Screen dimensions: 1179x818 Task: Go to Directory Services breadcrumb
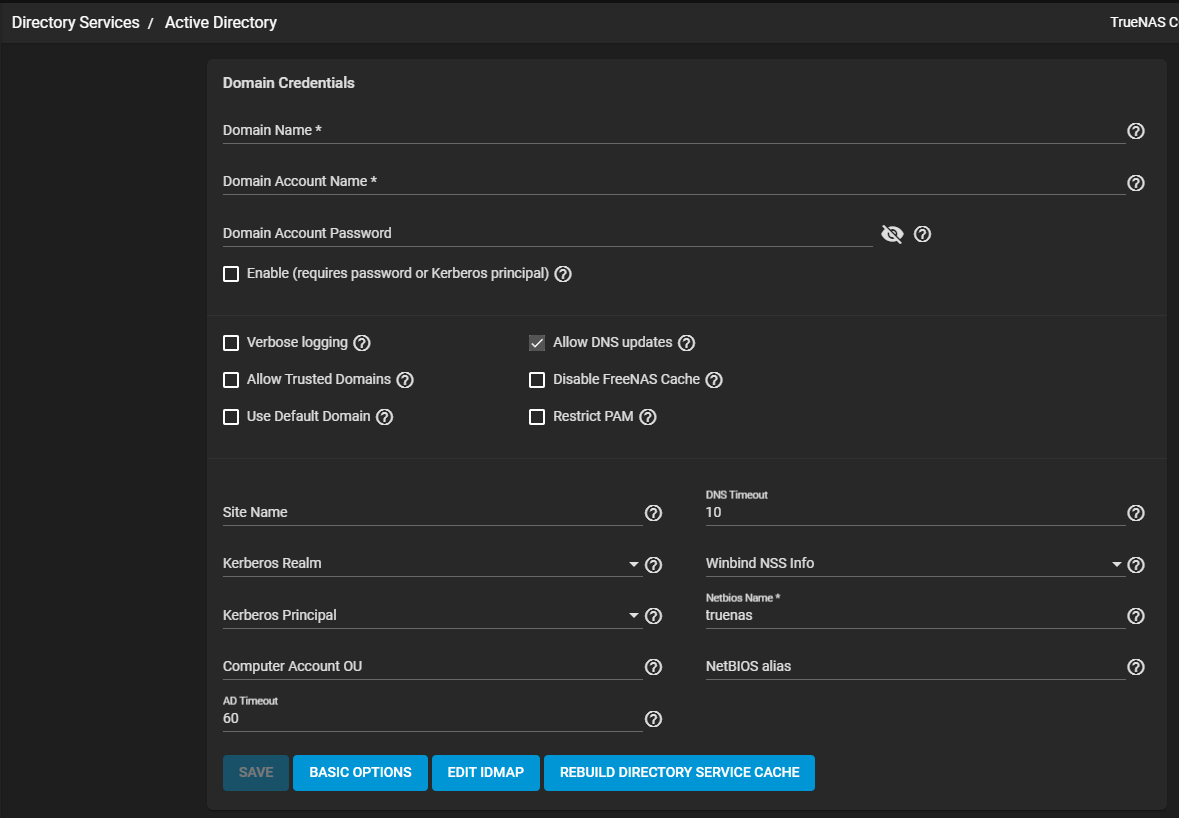(75, 22)
